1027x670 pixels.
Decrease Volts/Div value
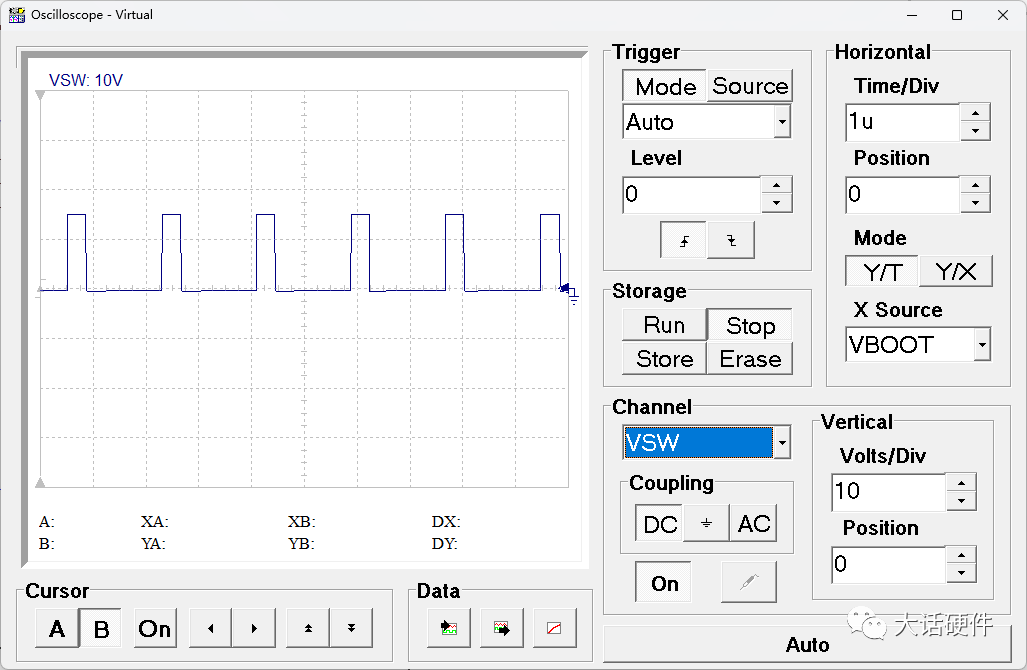(x=962, y=501)
